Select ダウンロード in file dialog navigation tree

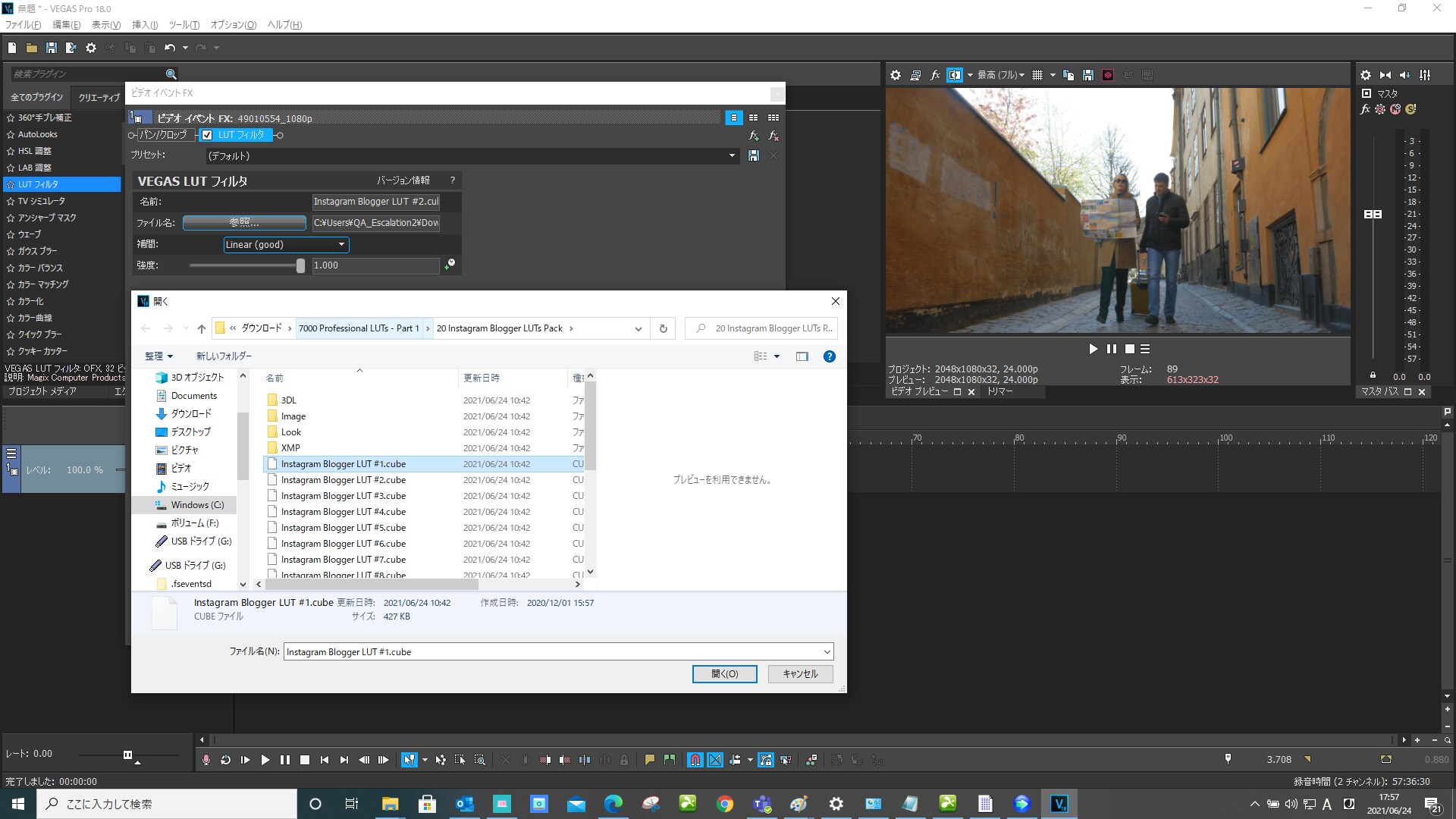pyautogui.click(x=190, y=414)
